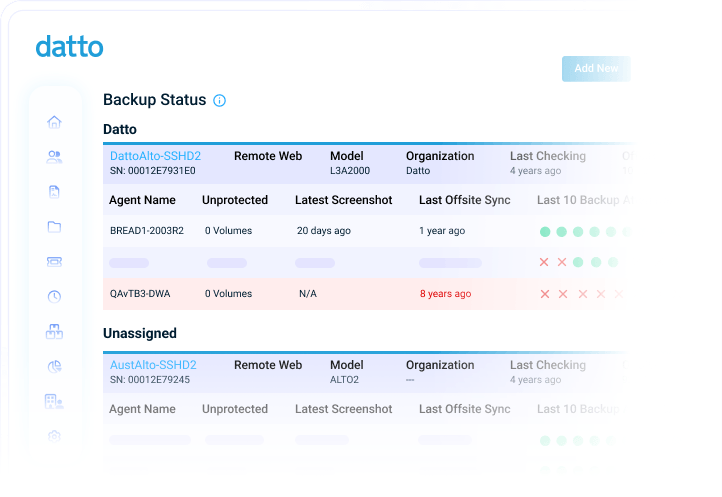
Task: Select the QAvTB3-DWA agent row
Action: 366,294
